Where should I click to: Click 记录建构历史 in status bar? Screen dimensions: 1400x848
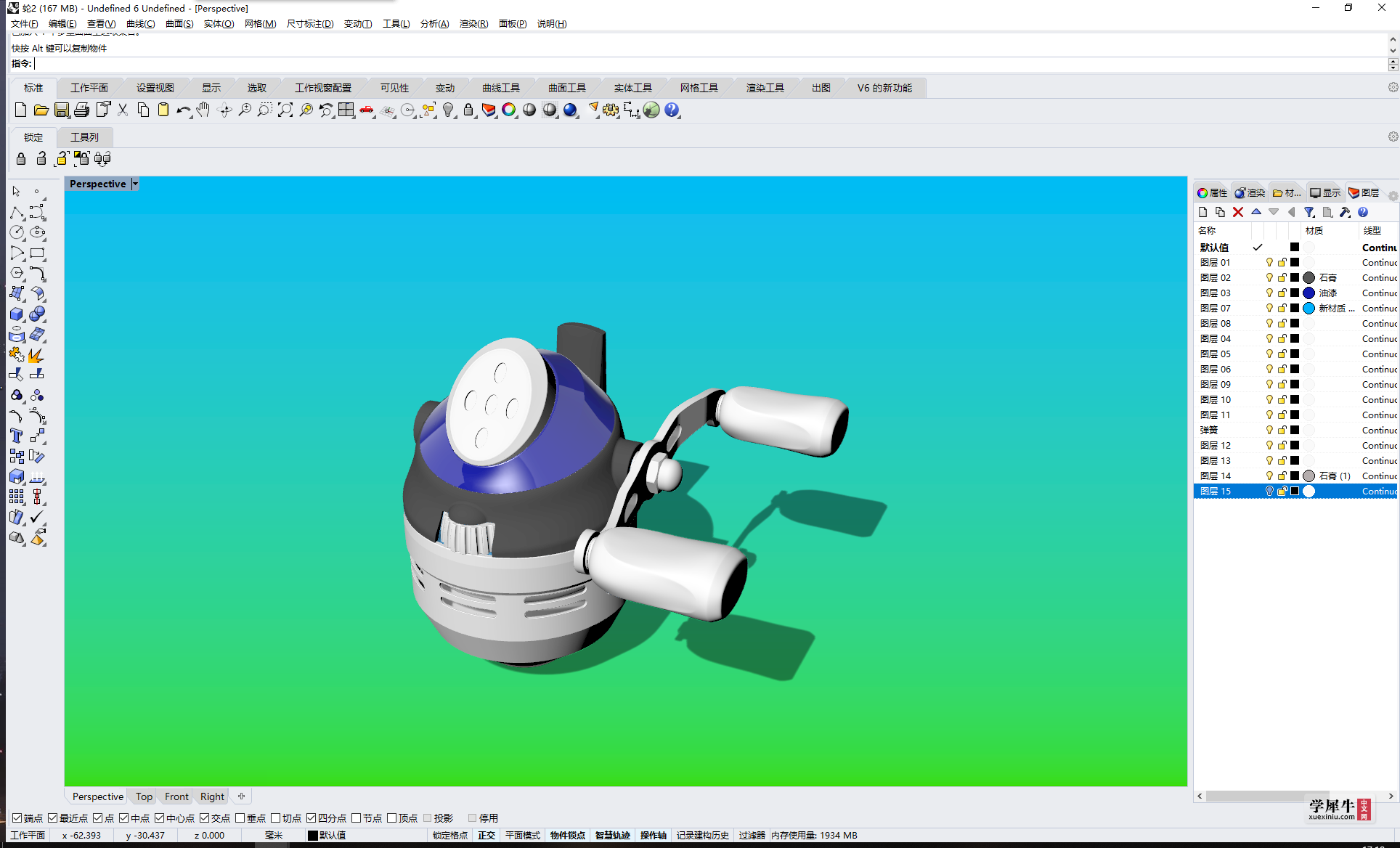coord(702,836)
